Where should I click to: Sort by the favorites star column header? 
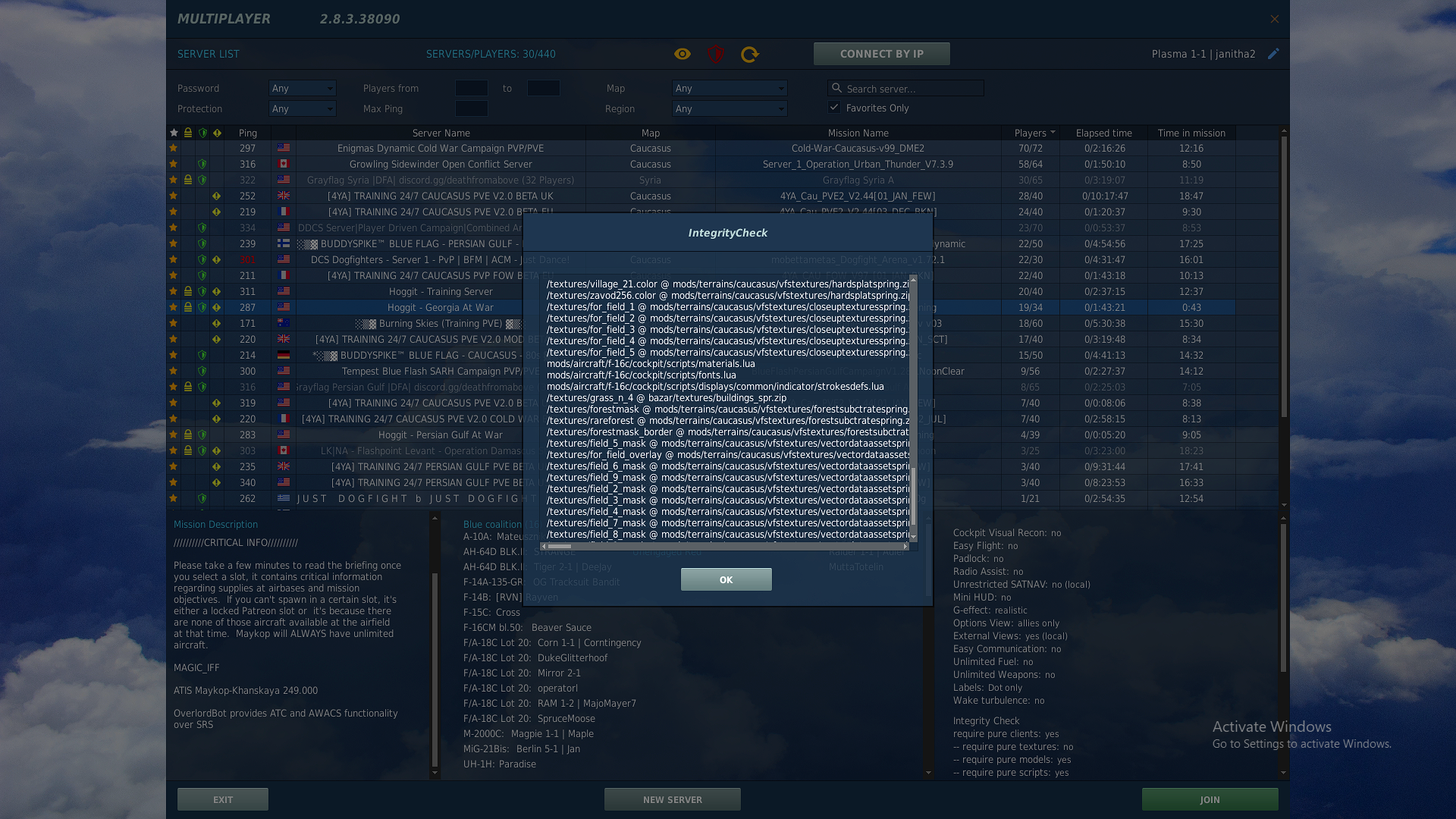click(174, 133)
